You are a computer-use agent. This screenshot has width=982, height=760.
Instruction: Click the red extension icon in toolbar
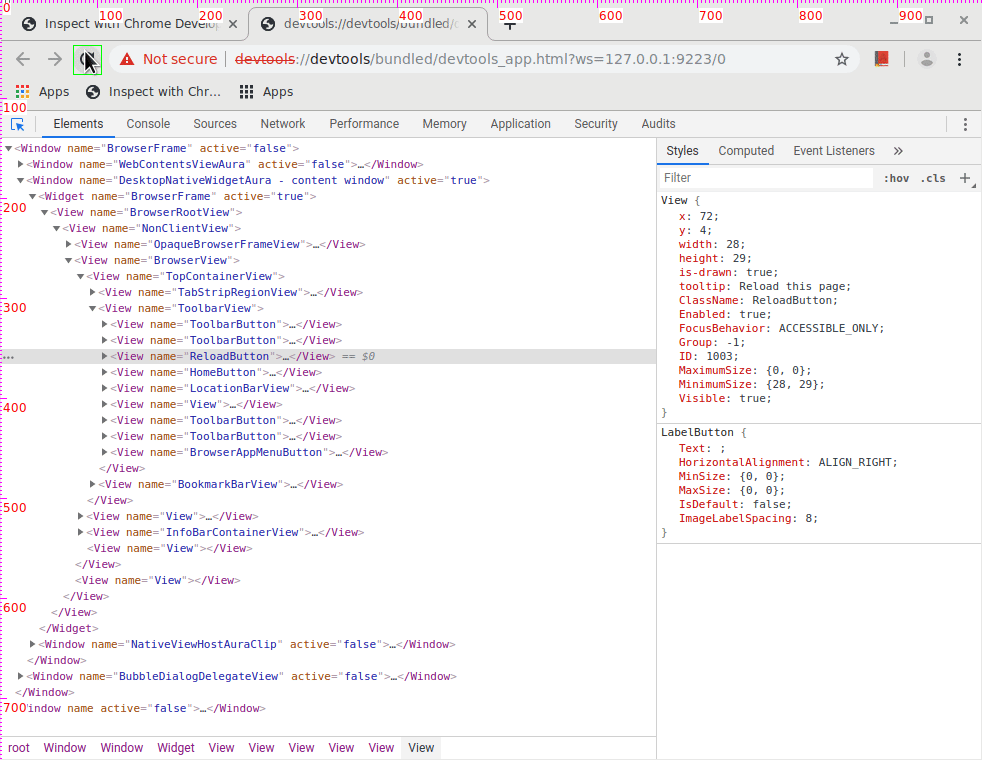click(881, 60)
